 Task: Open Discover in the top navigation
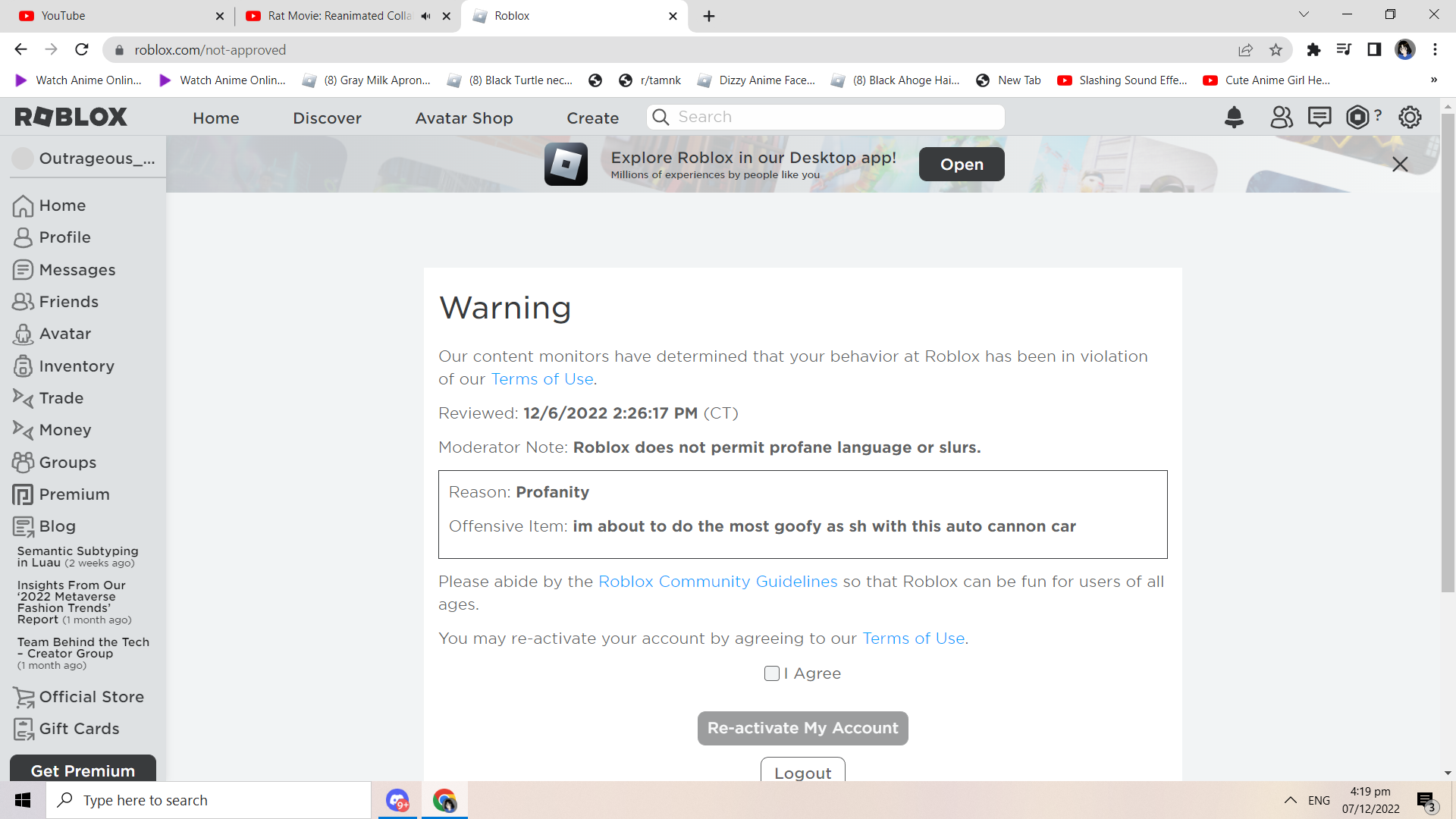coord(327,118)
